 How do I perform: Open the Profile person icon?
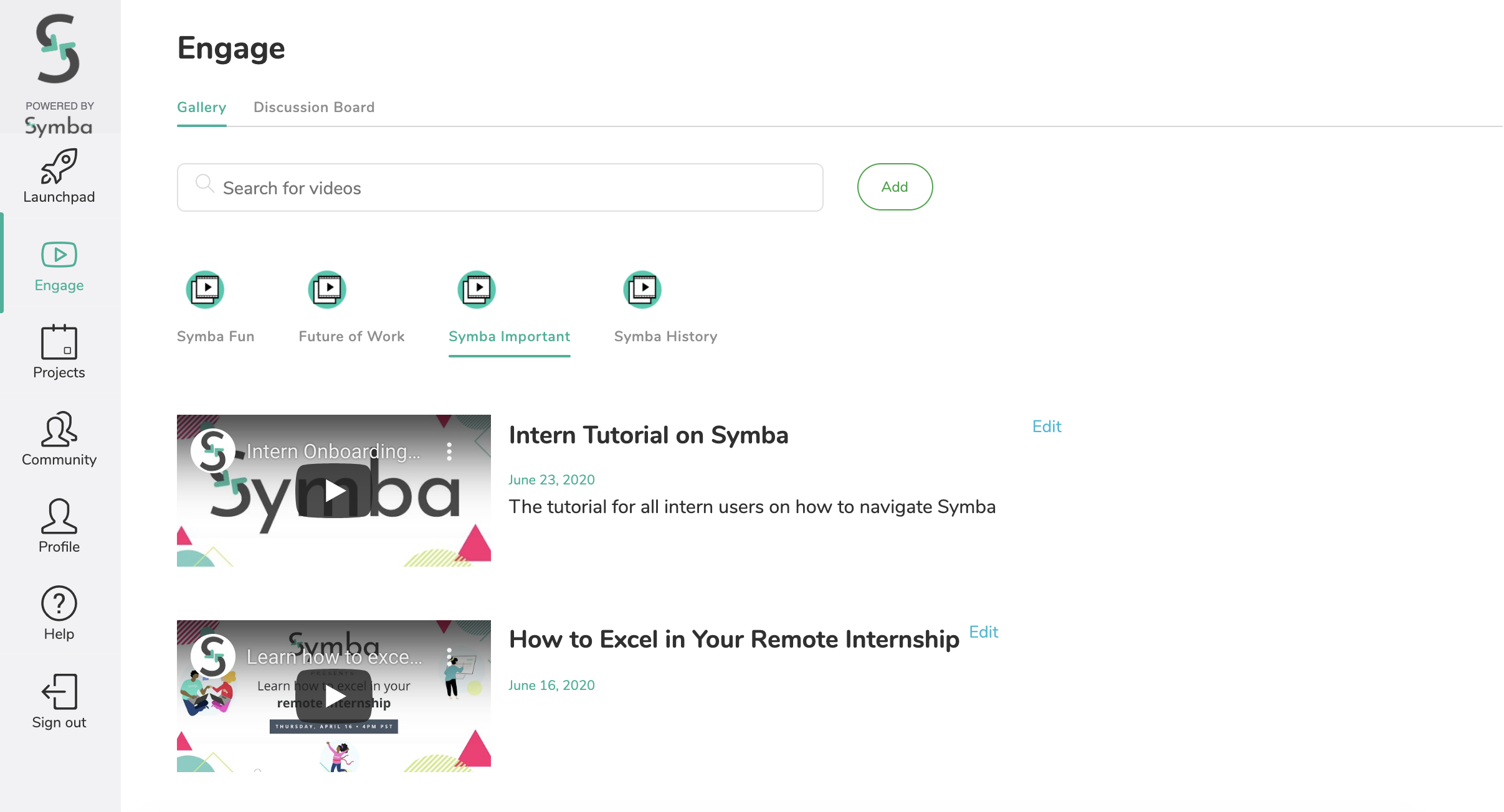click(59, 516)
